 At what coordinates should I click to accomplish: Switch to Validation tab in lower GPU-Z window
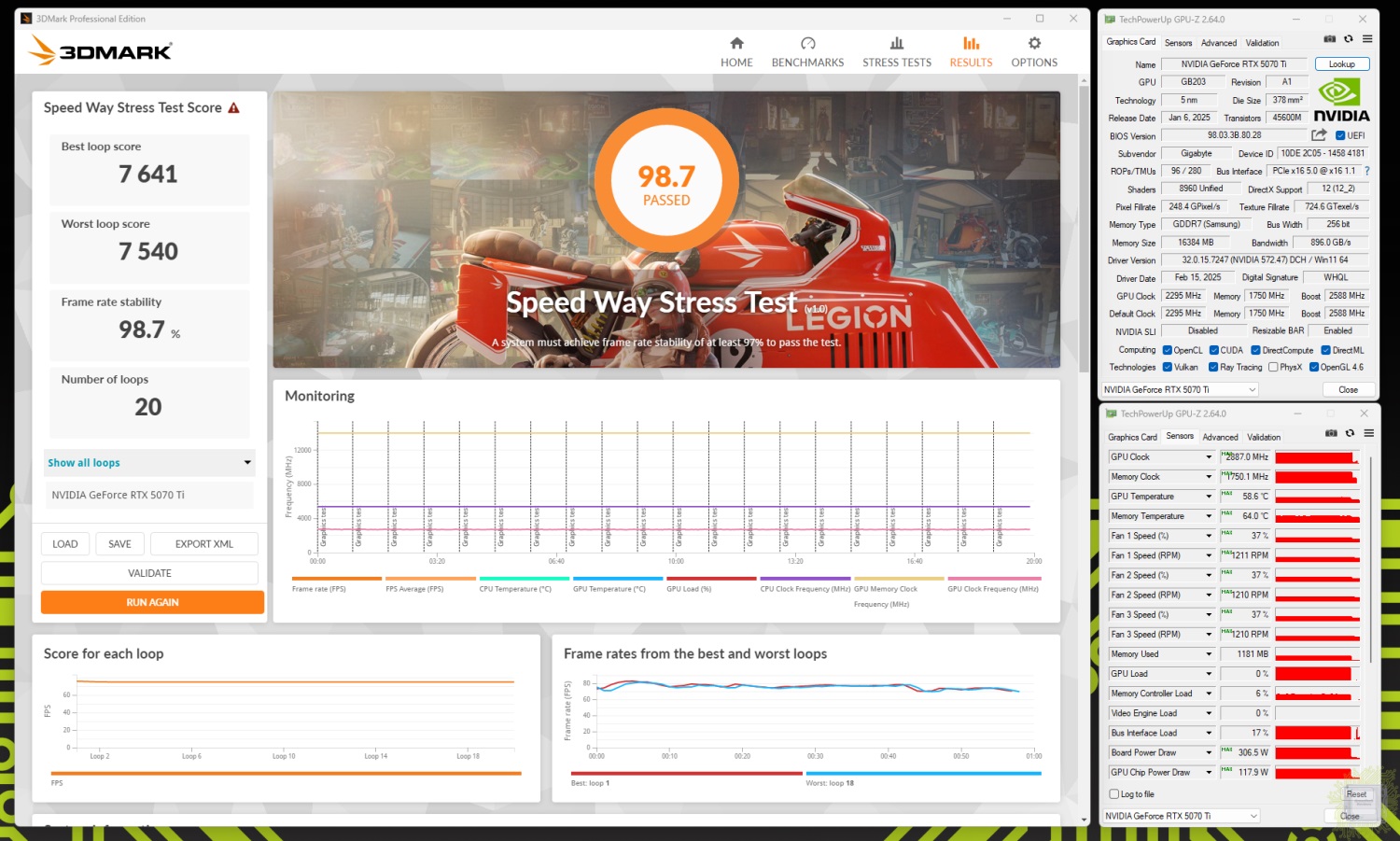pyautogui.click(x=1264, y=437)
